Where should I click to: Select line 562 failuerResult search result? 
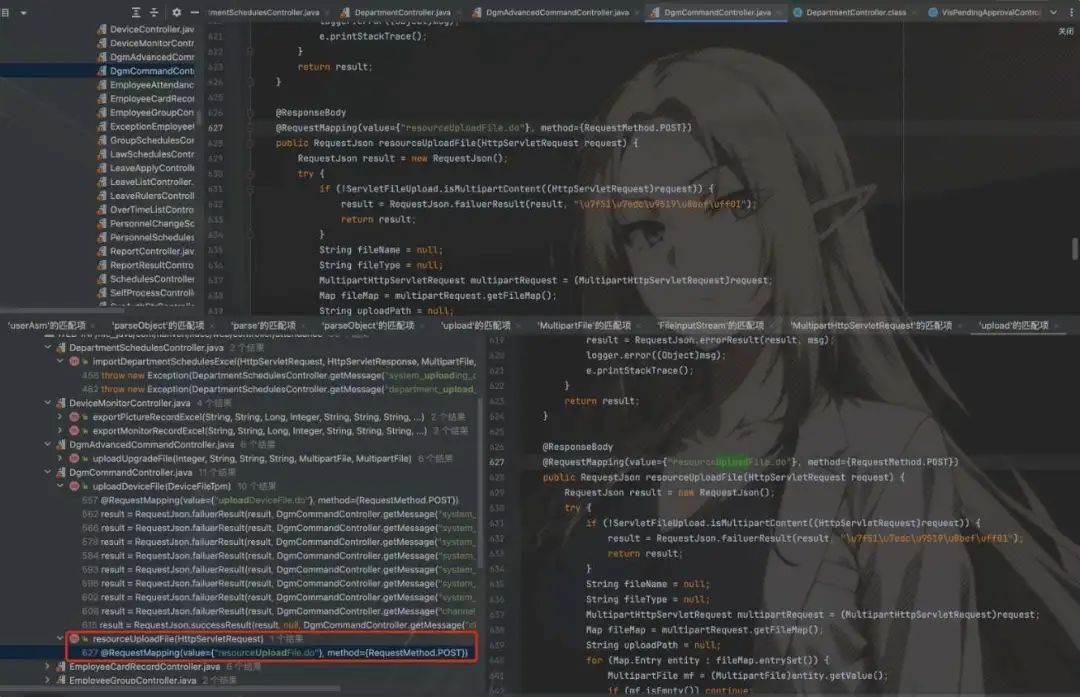click(x=279, y=514)
